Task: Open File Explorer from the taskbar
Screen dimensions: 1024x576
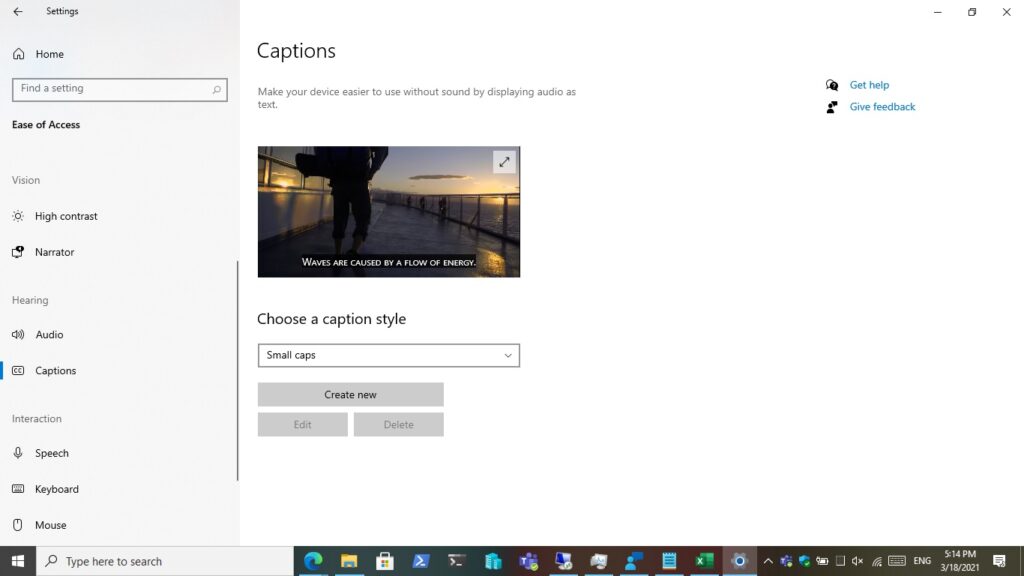Action: (349, 561)
